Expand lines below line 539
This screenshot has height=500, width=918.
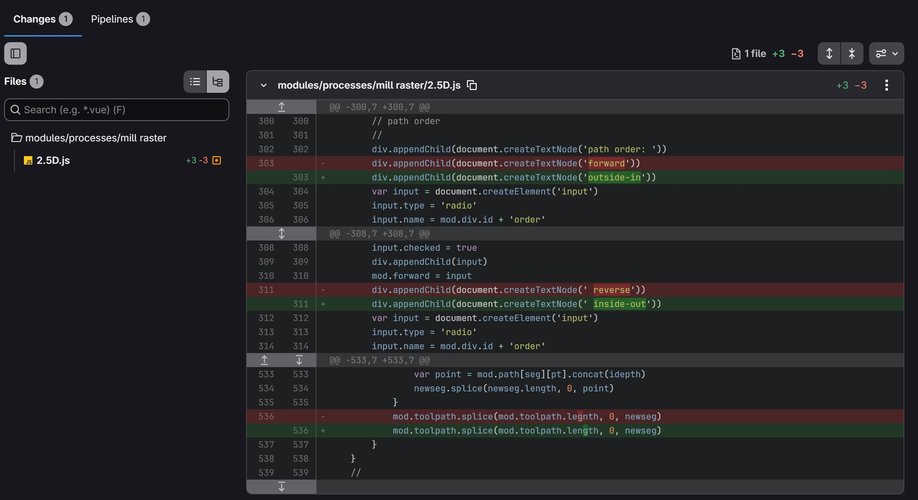[x=281, y=487]
